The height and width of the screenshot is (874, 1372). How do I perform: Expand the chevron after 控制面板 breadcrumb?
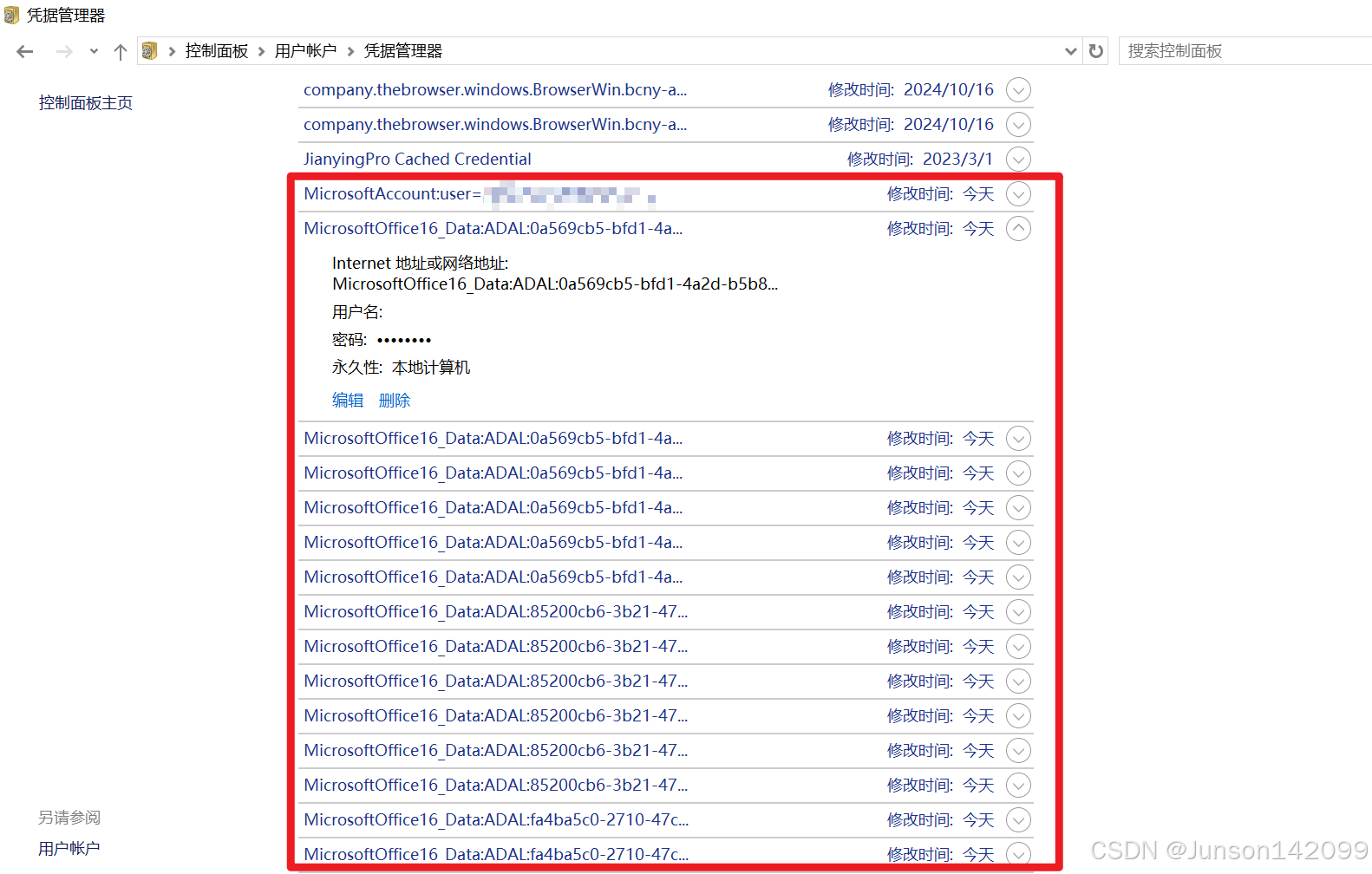(x=261, y=51)
